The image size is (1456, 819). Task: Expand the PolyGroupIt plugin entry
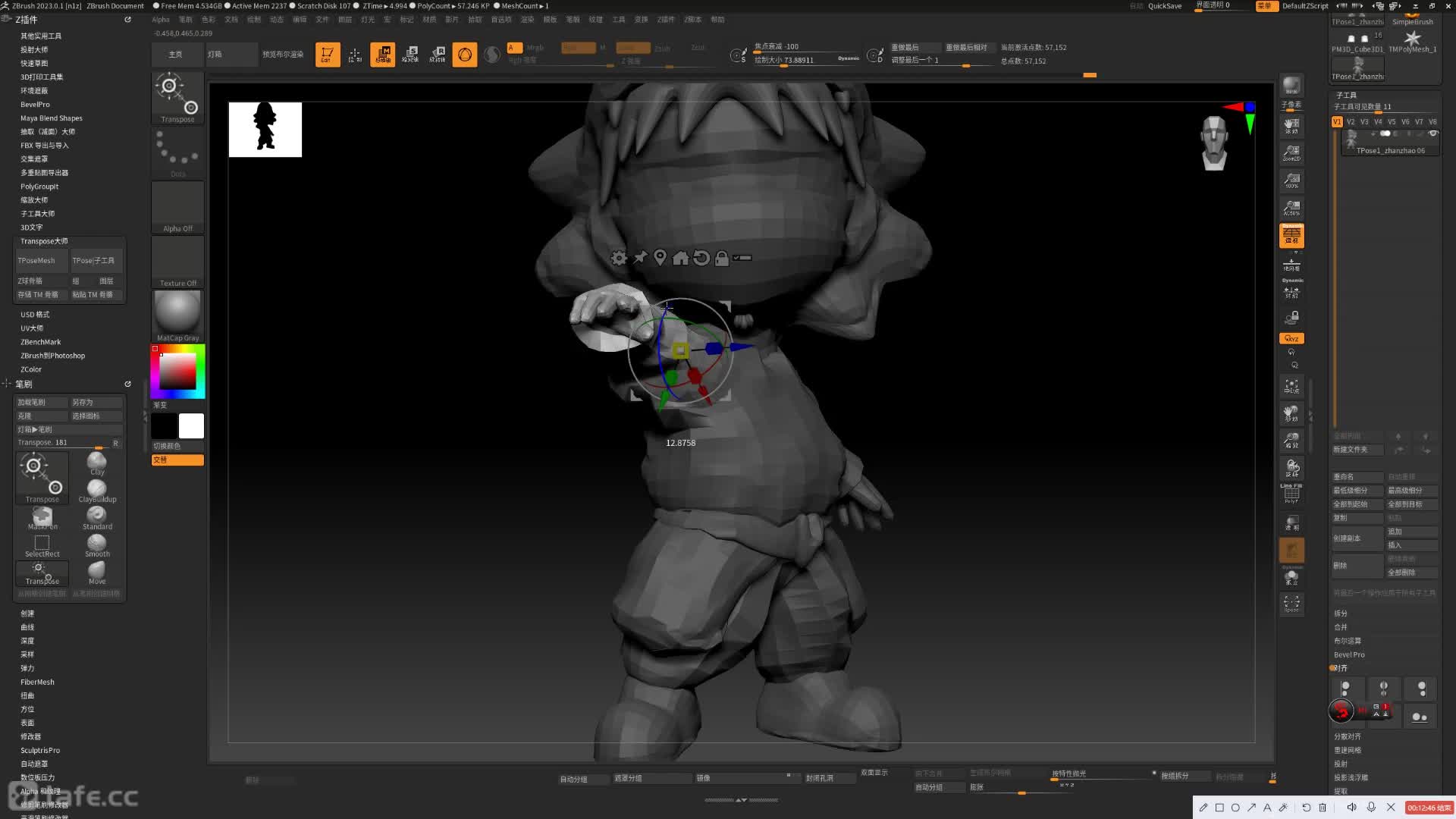(x=39, y=187)
